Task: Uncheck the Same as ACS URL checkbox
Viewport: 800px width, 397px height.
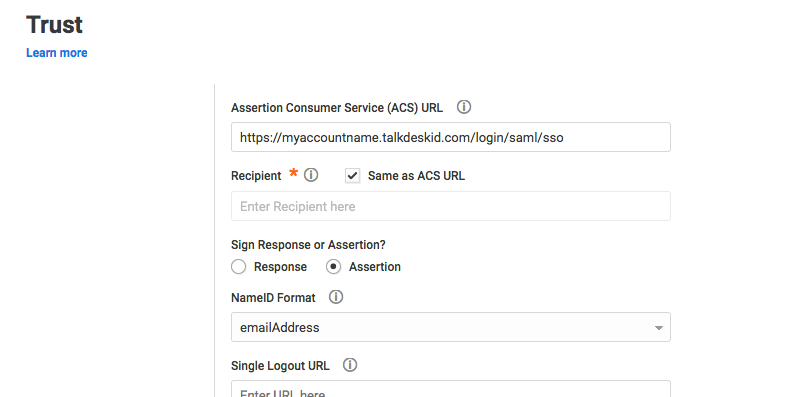Action: point(353,176)
